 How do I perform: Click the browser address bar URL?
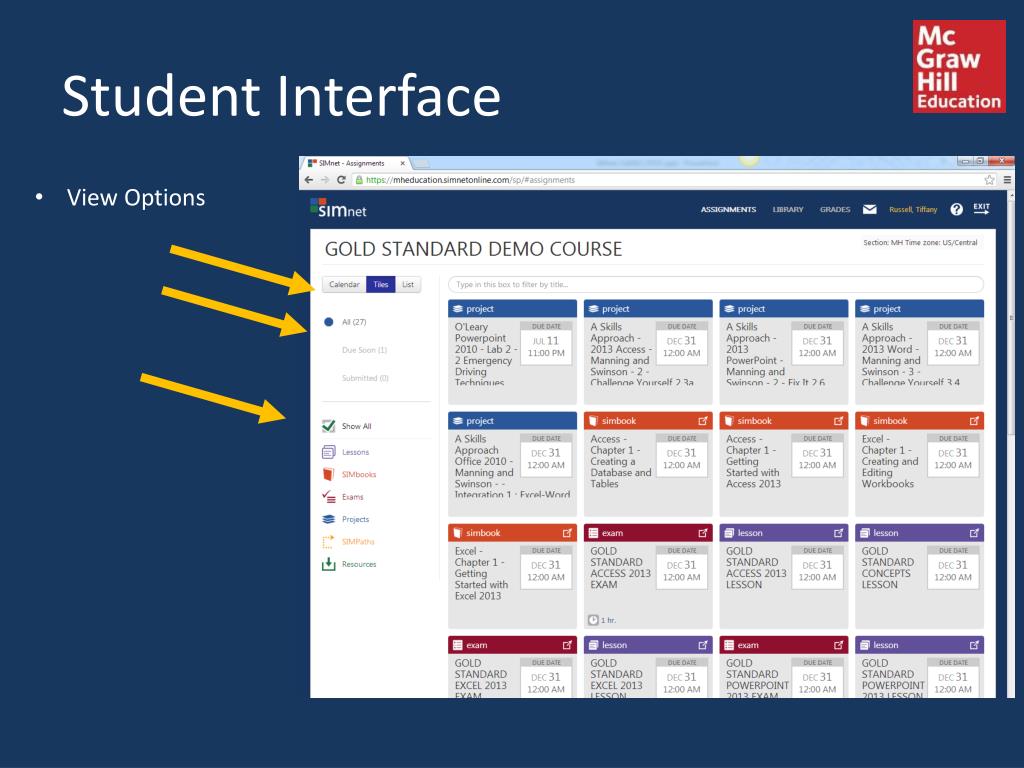pyautogui.click(x=470, y=180)
